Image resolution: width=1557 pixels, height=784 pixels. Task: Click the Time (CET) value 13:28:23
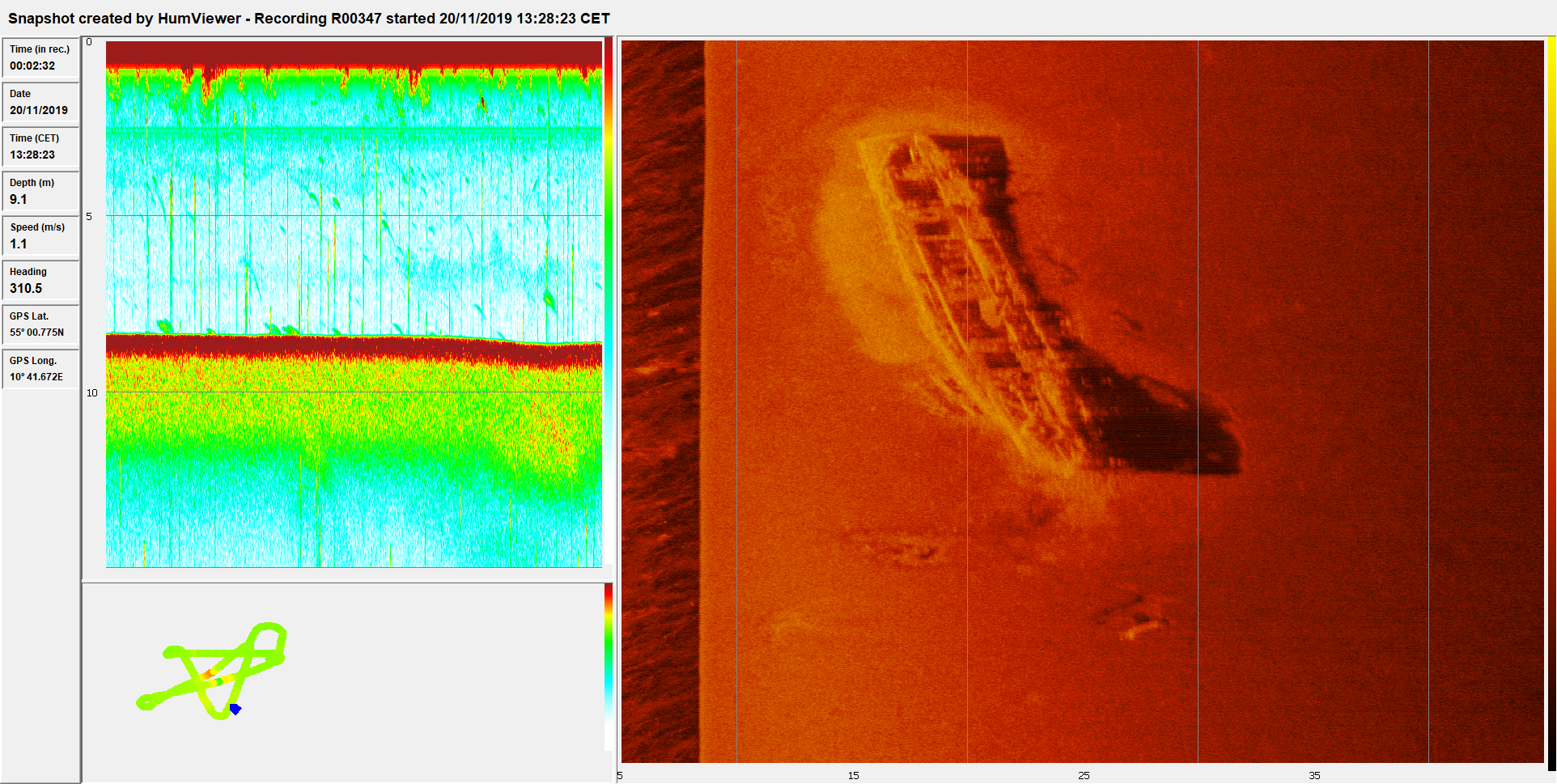pos(33,155)
